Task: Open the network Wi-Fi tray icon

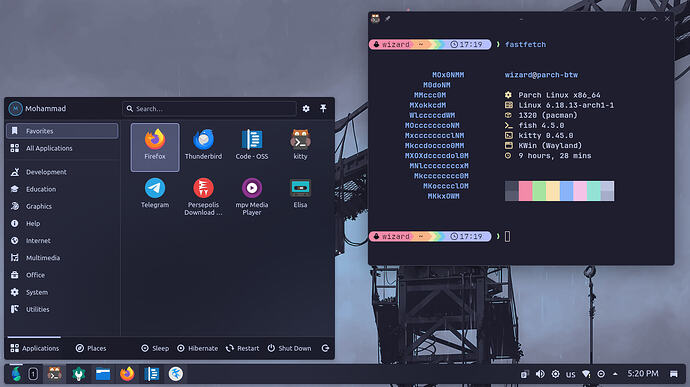Action: pos(586,374)
